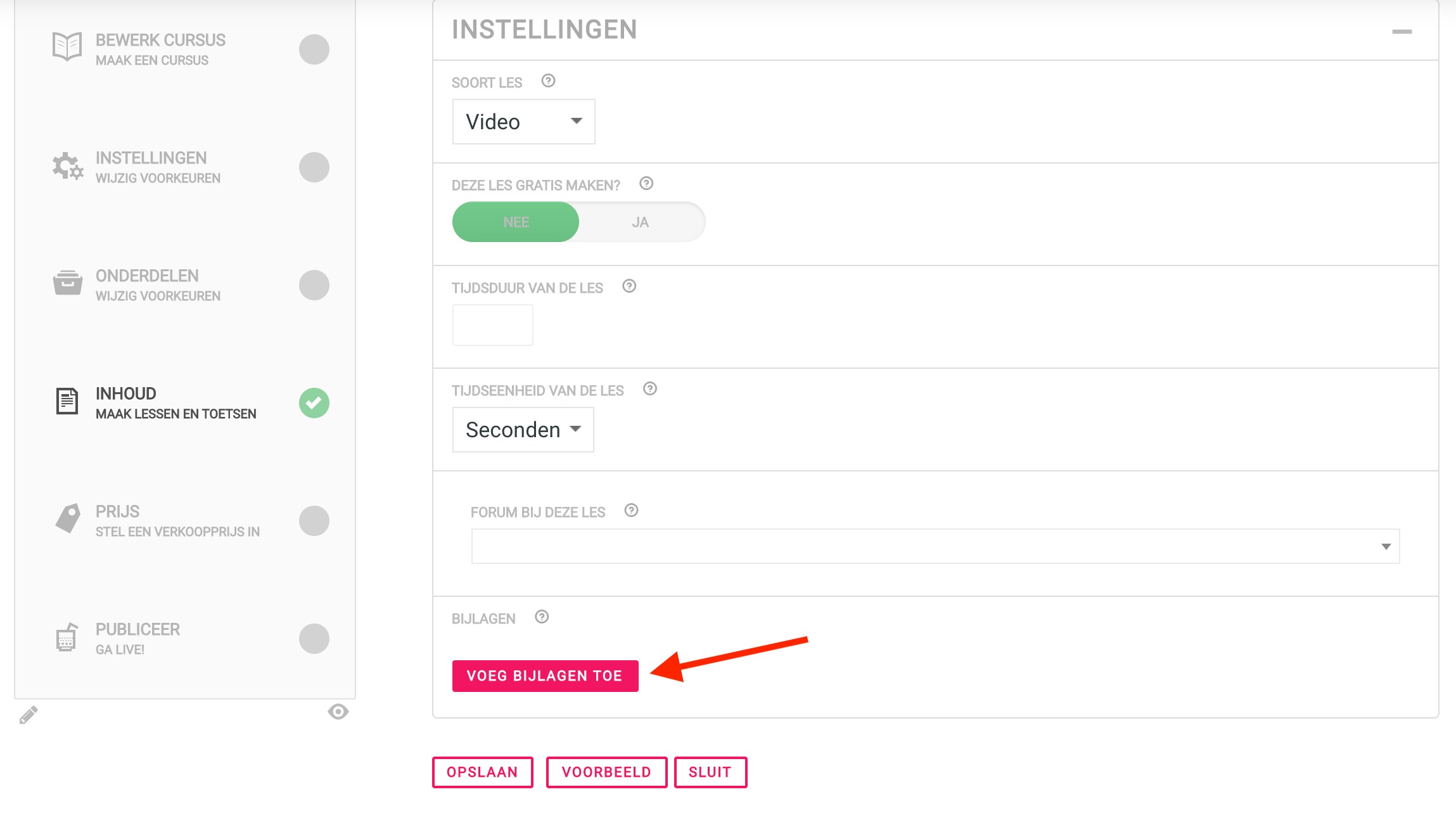This screenshot has height=825, width=1456.
Task: Click the Publiceer drink cup icon
Action: pyautogui.click(x=67, y=637)
